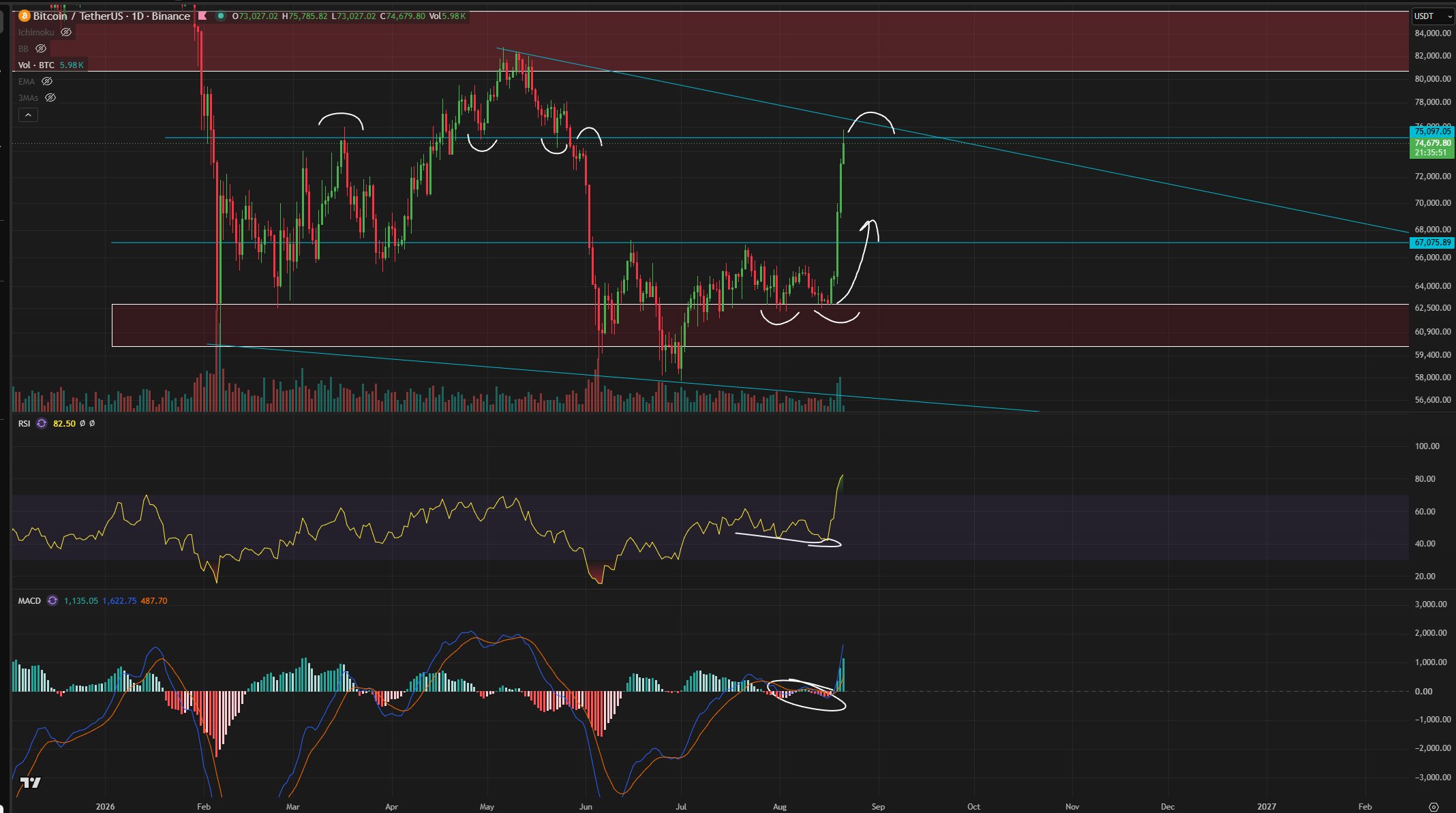Click the Jun label on time axis
This screenshot has height=813, width=1456.
[586, 807]
